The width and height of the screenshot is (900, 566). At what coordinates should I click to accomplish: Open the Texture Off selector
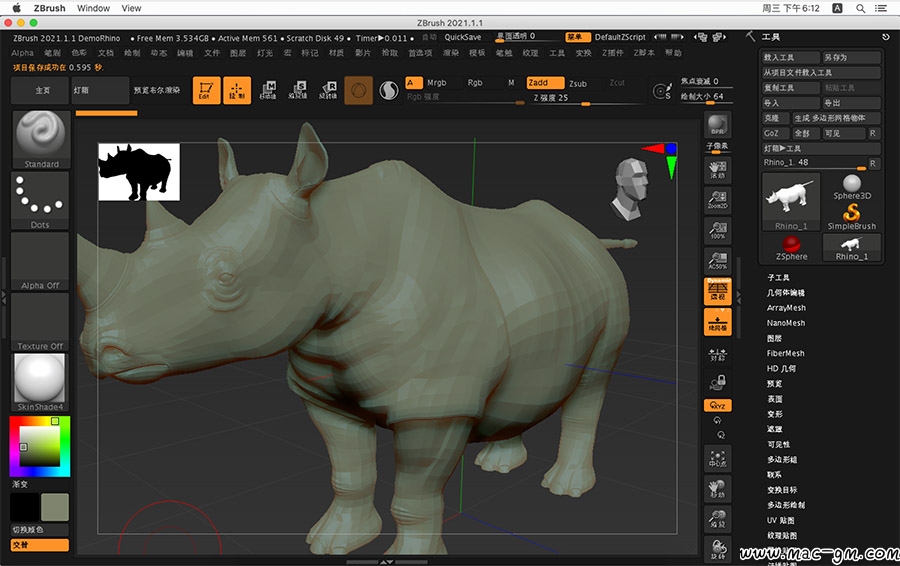tap(40, 322)
